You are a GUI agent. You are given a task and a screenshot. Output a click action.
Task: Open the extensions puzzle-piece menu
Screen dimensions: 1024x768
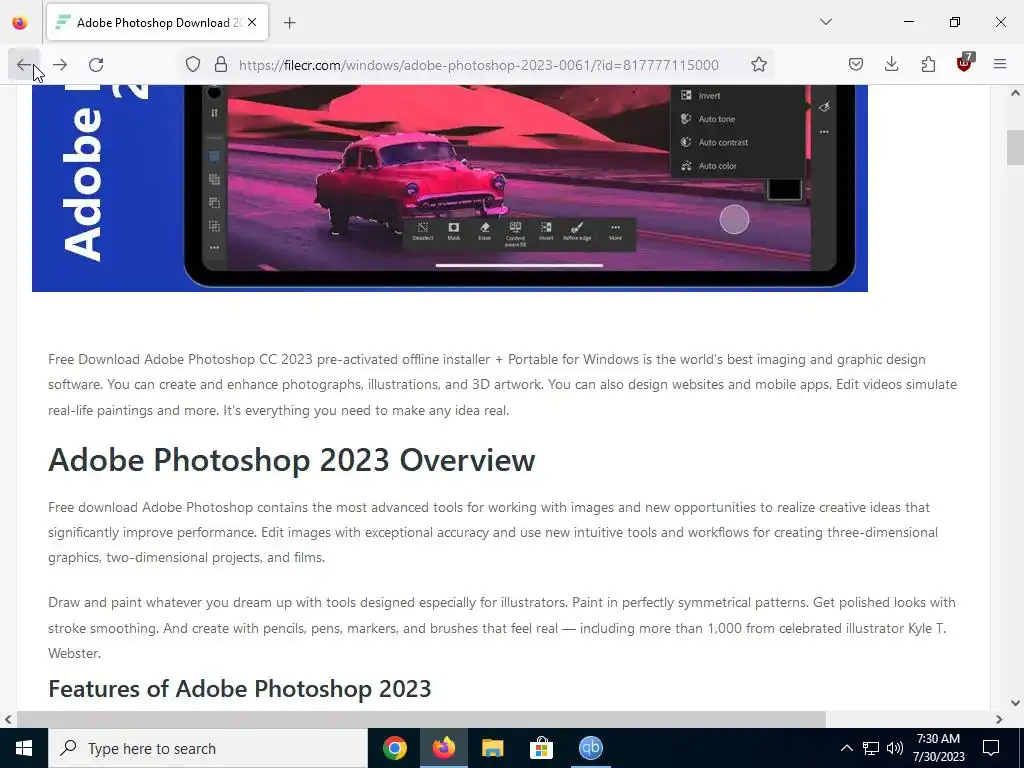(928, 65)
